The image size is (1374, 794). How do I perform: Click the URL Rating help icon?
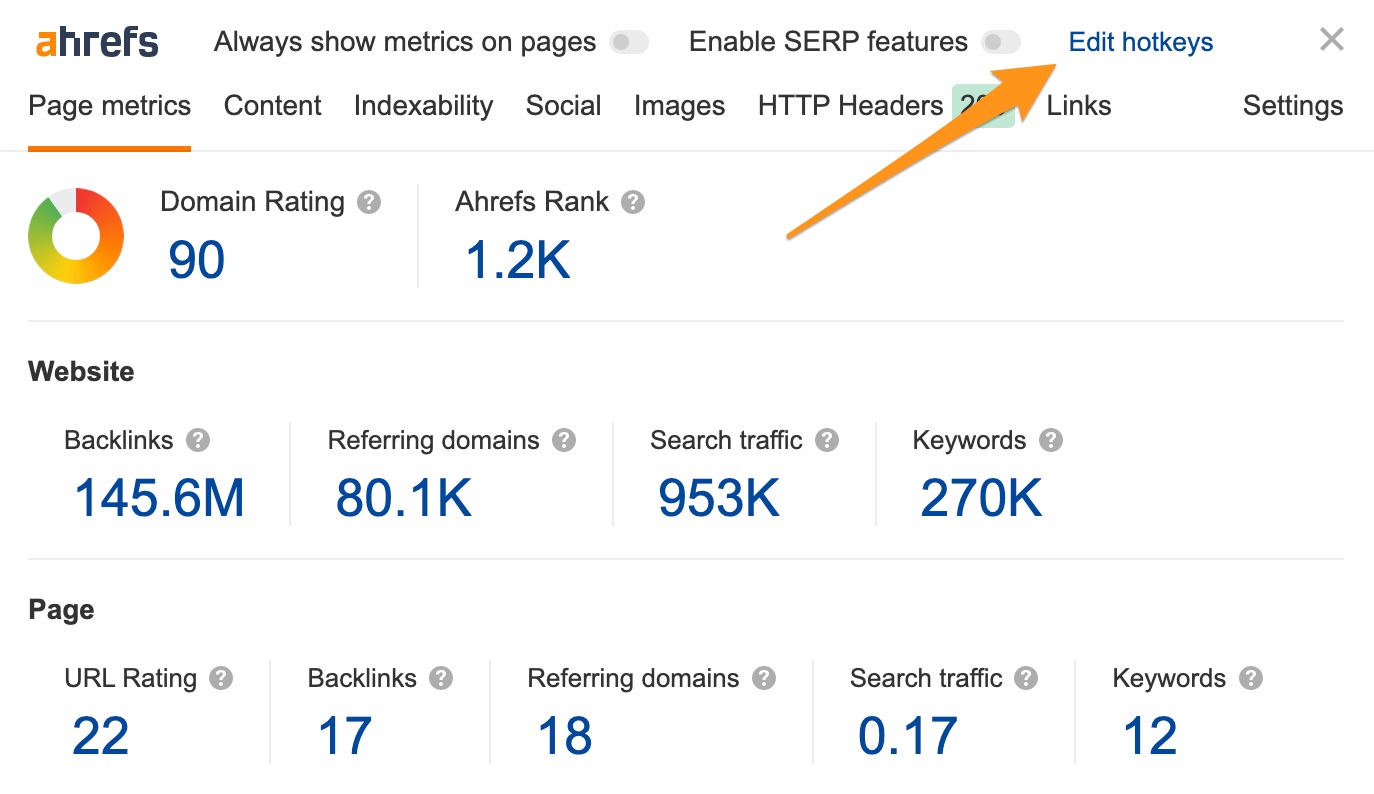click(221, 679)
